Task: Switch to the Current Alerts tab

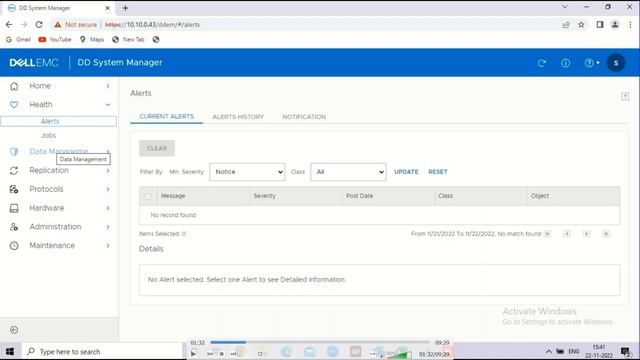Action: [x=167, y=116]
